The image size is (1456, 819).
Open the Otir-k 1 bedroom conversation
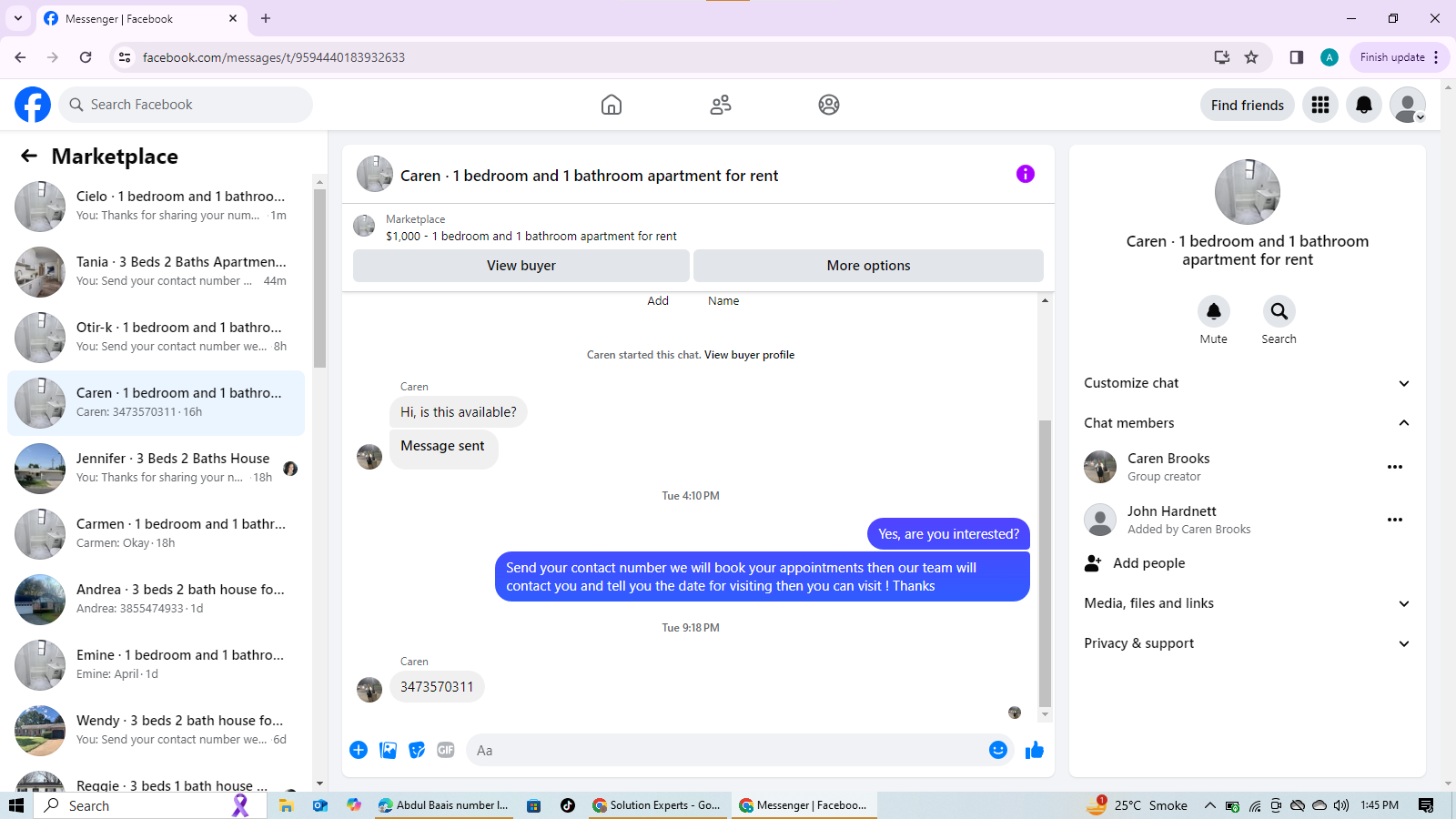point(157,337)
